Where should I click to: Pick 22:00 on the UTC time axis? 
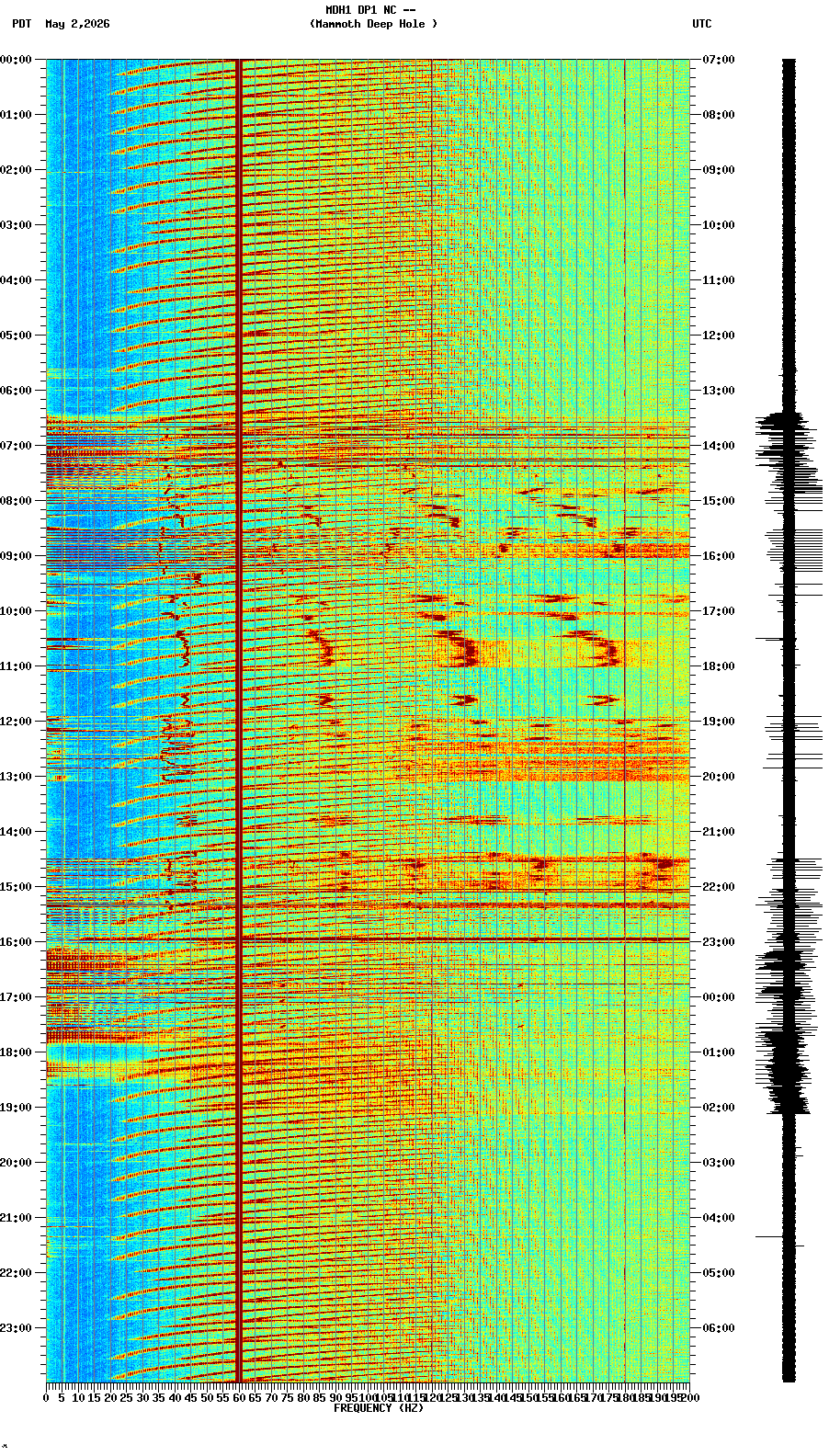pyautogui.click(x=719, y=887)
